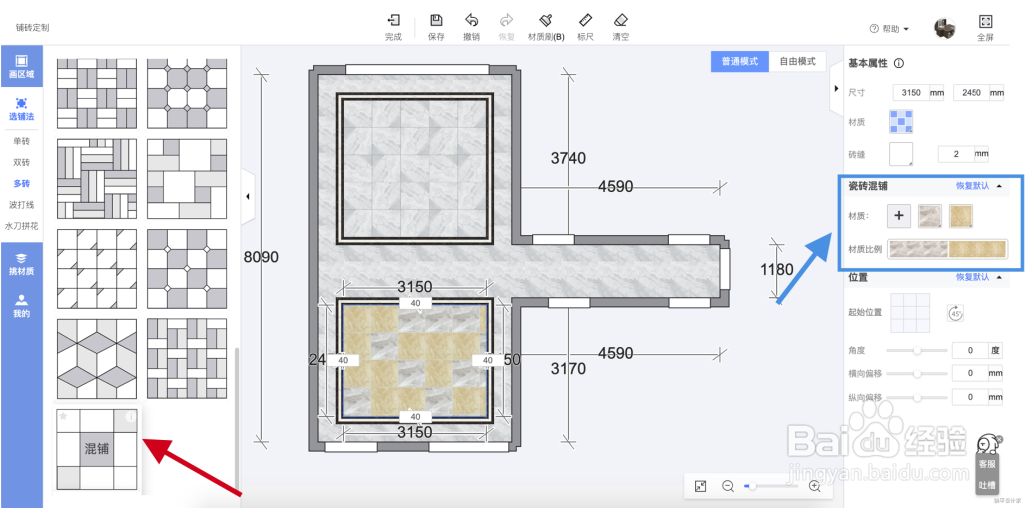The width and height of the screenshot is (1026, 508).
Task: Favorite the 混铺 pattern star
Action: click(63, 416)
